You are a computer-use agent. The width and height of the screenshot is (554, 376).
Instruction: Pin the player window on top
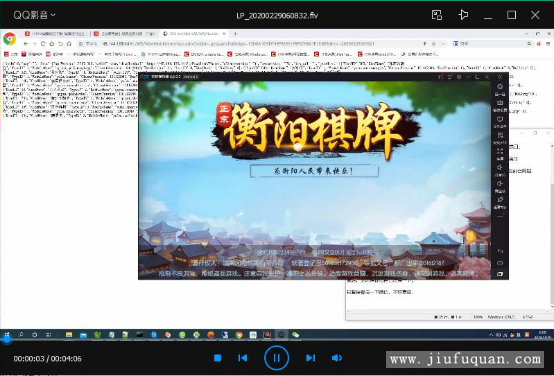[x=463, y=15]
